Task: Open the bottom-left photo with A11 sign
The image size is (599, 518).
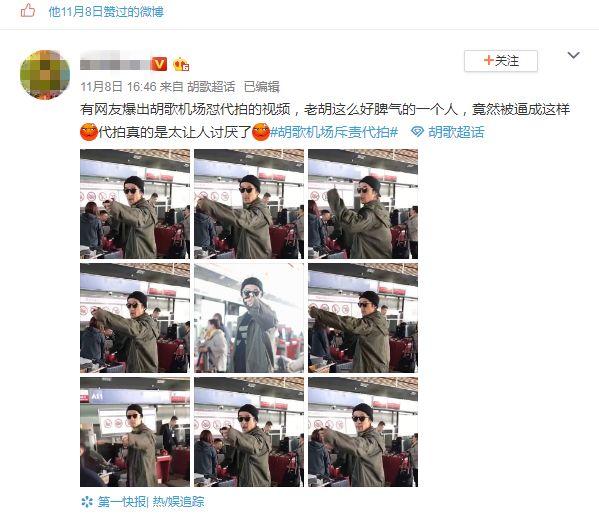Action: pyautogui.click(x=135, y=432)
